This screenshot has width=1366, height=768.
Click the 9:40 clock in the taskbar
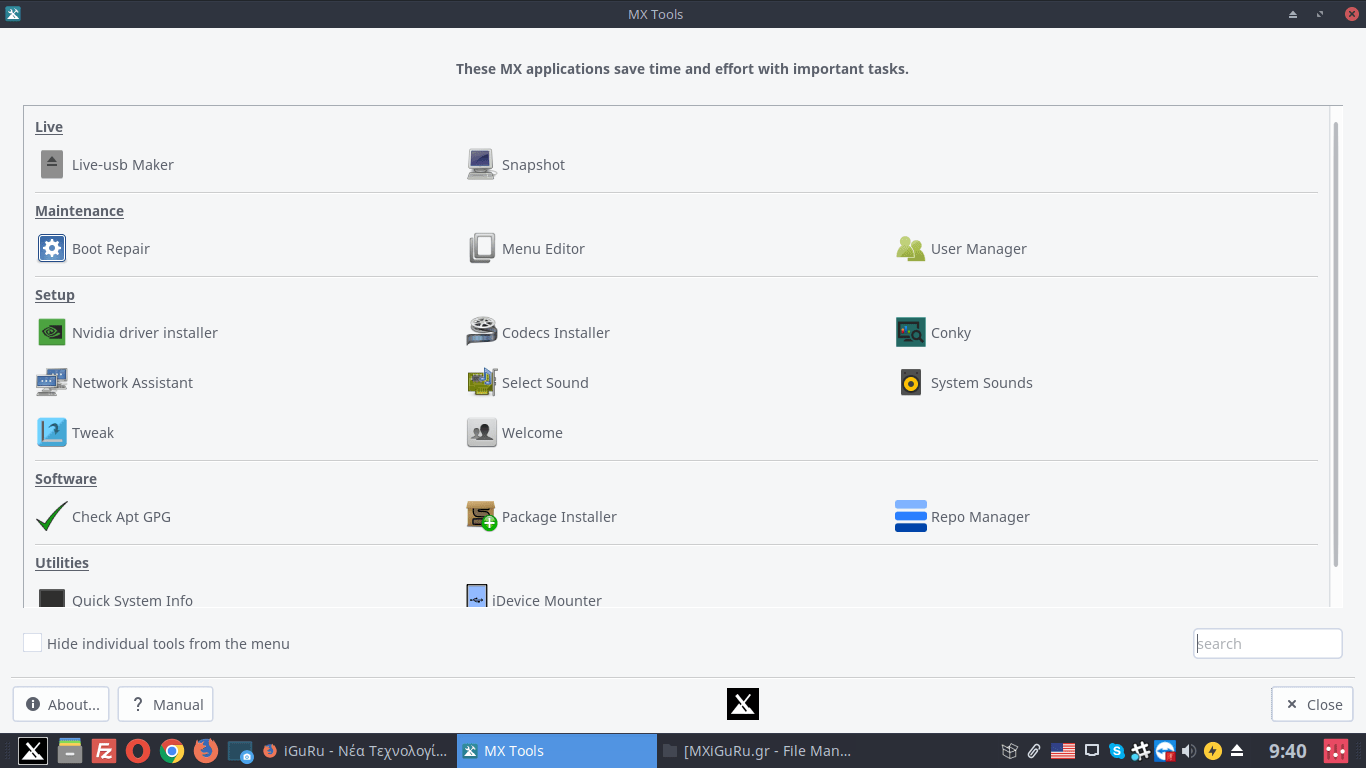click(1288, 751)
